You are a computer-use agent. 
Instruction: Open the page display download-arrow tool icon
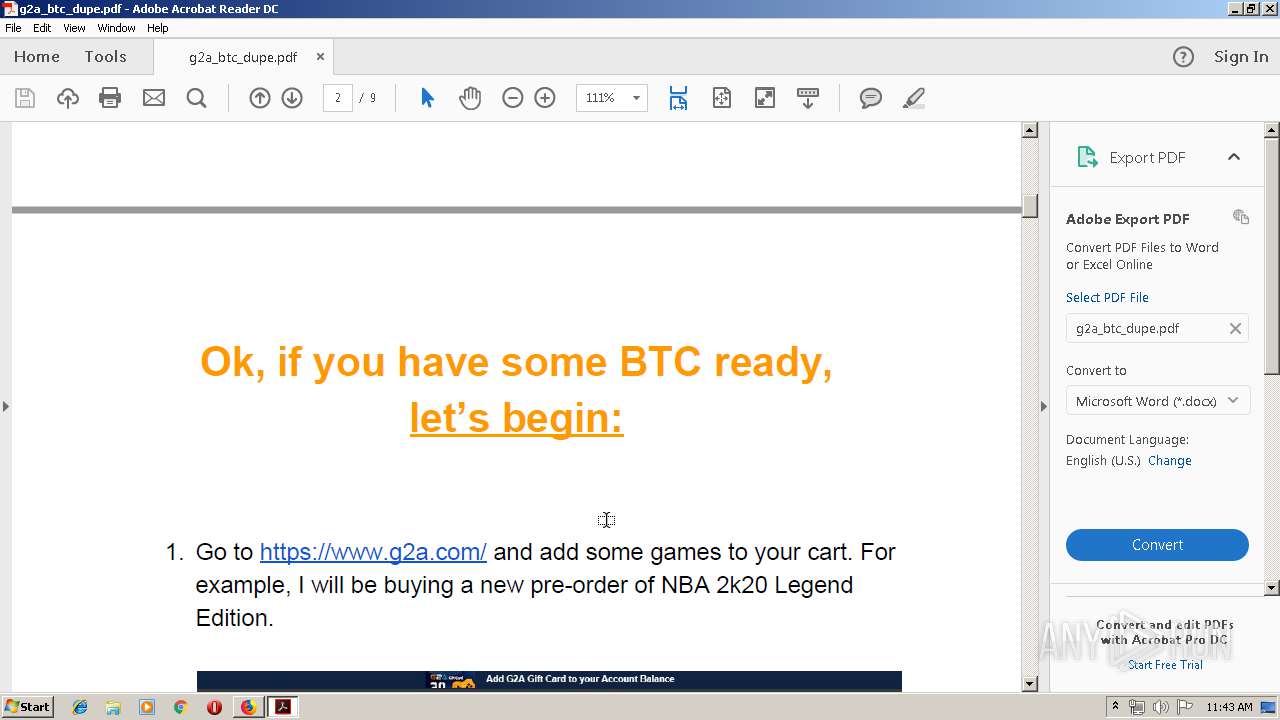pos(807,98)
